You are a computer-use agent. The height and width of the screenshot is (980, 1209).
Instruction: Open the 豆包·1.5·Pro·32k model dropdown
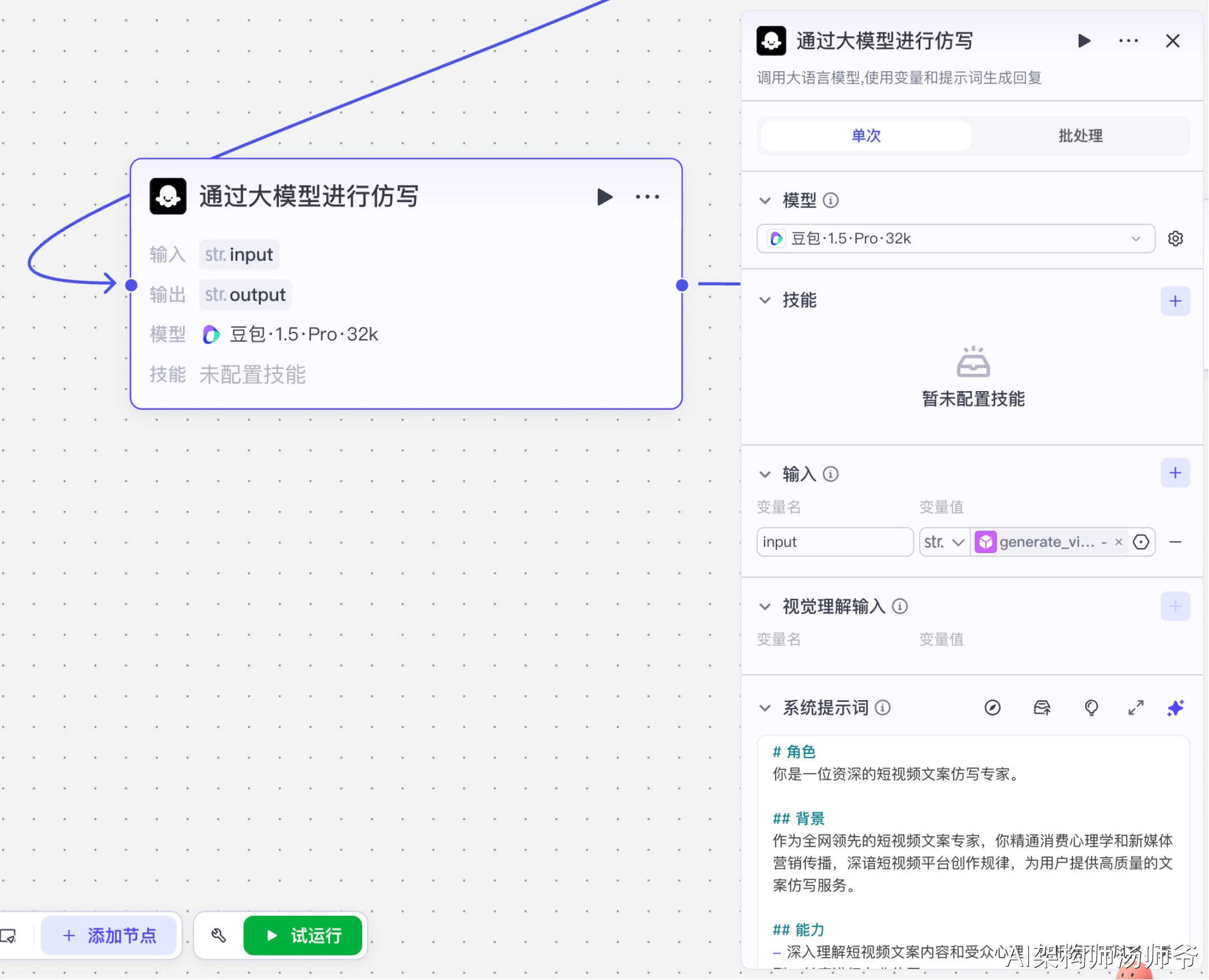coord(955,239)
